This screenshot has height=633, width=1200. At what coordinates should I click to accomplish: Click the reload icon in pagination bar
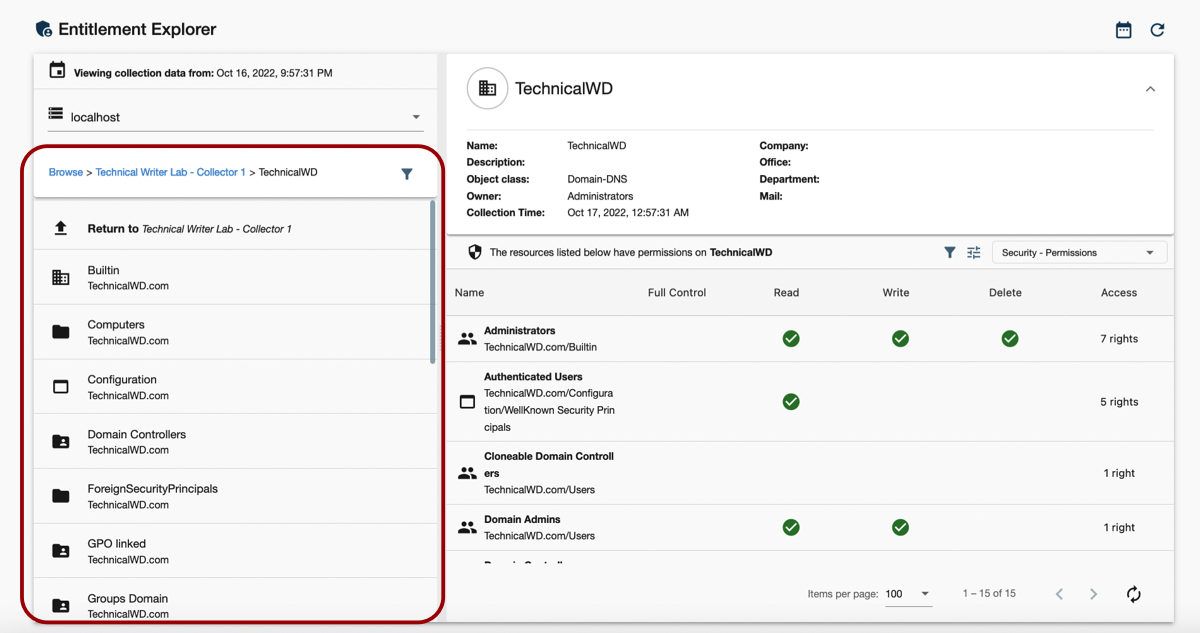1133,594
